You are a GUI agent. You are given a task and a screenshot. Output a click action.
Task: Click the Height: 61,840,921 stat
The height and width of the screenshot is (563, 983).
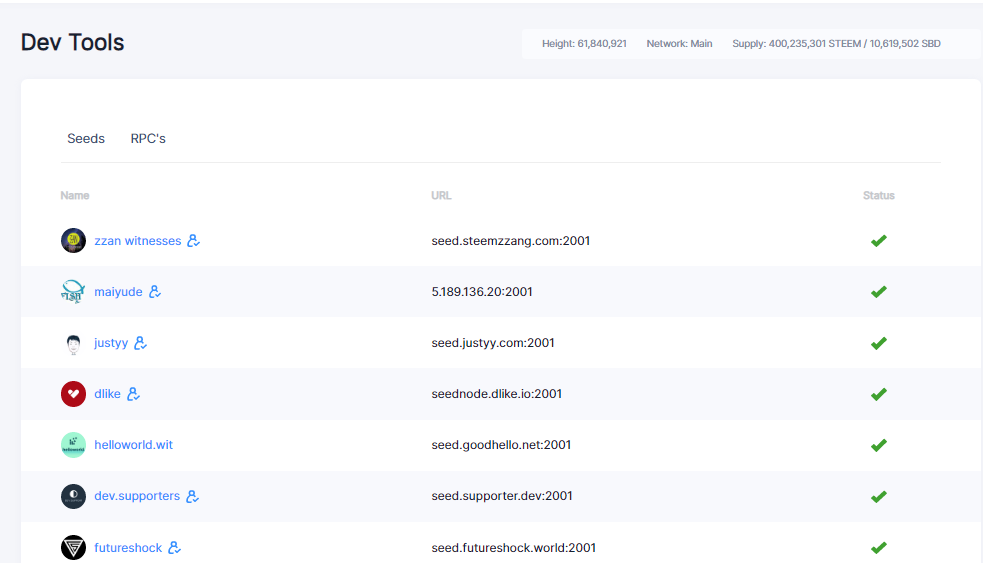coord(584,43)
